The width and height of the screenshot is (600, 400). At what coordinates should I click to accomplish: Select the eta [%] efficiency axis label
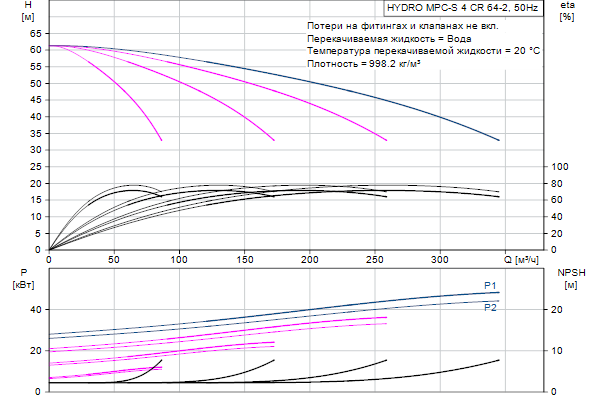click(x=567, y=12)
